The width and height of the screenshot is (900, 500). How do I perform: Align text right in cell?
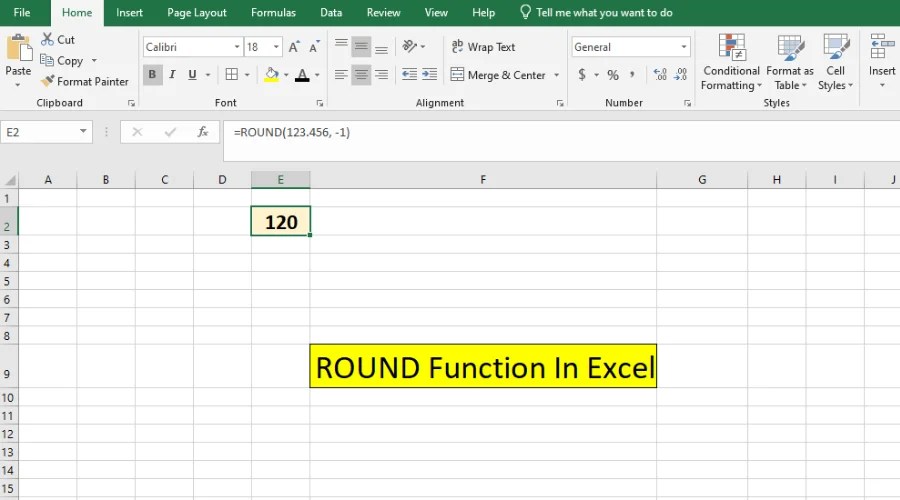(x=381, y=75)
